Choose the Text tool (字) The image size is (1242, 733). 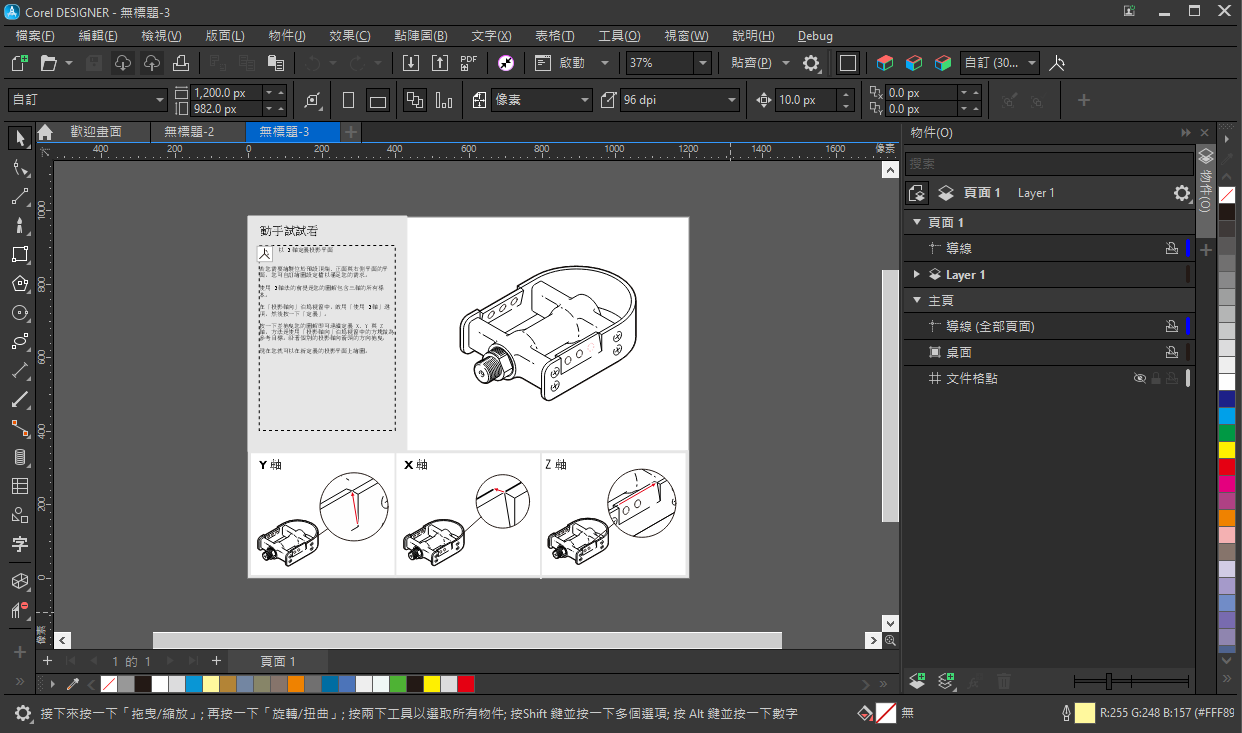[x=19, y=544]
